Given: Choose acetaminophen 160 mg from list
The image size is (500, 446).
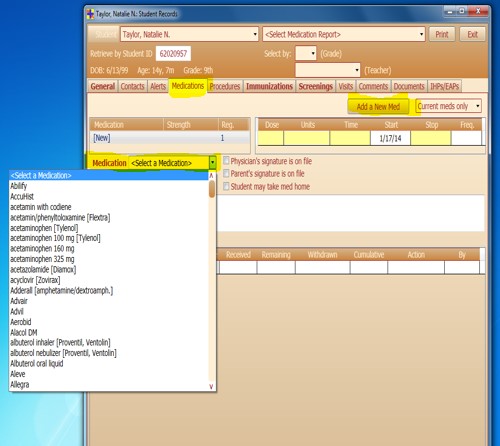Looking at the screenshot, I should tap(109, 248).
